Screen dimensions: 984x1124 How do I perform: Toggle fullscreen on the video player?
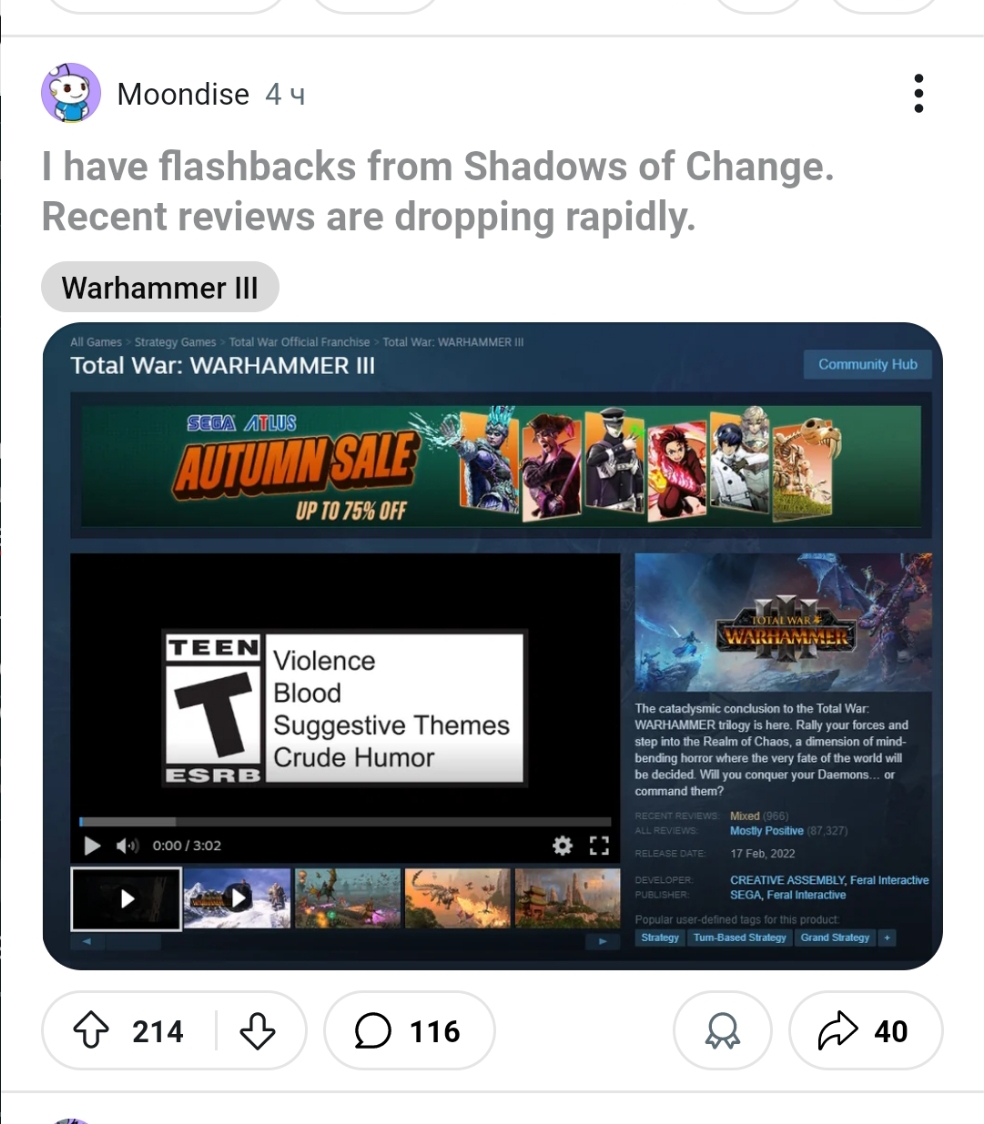tap(599, 846)
